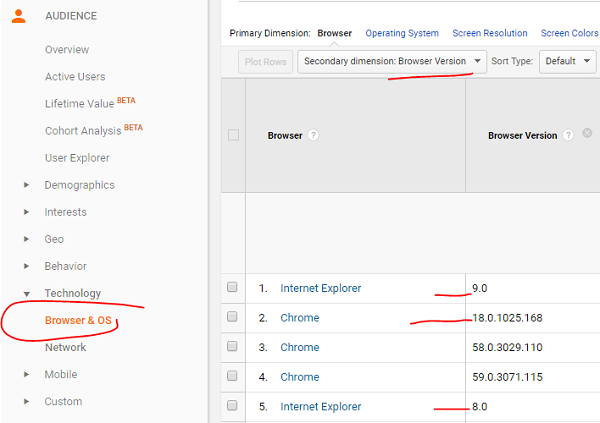Check the box for row 1 Internet Explorer
This screenshot has width=600, height=423.
[x=232, y=287]
